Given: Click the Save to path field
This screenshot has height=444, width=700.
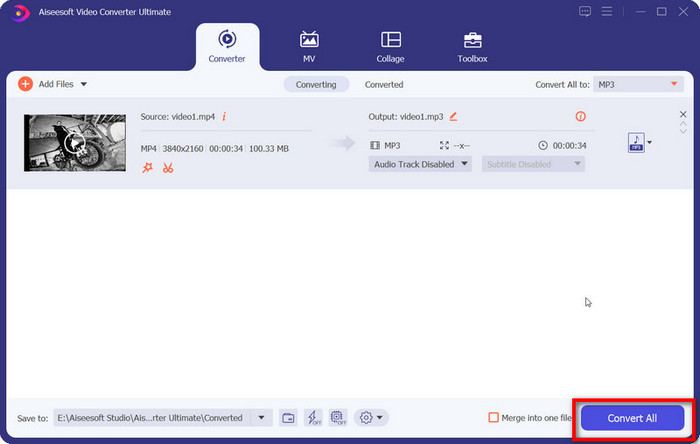Looking at the screenshot, I should point(152,418).
